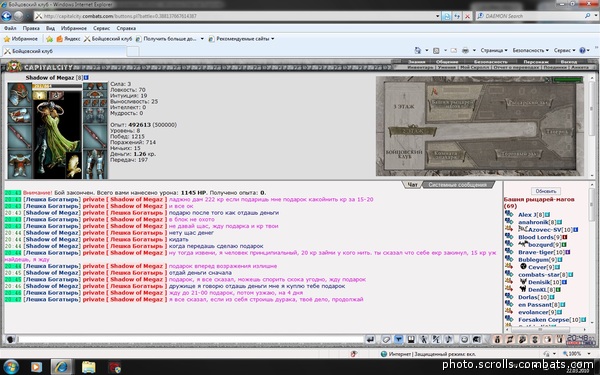This screenshot has height=375, width=600.
Task: Click the Избранное star favorites button
Action: pos(21,39)
